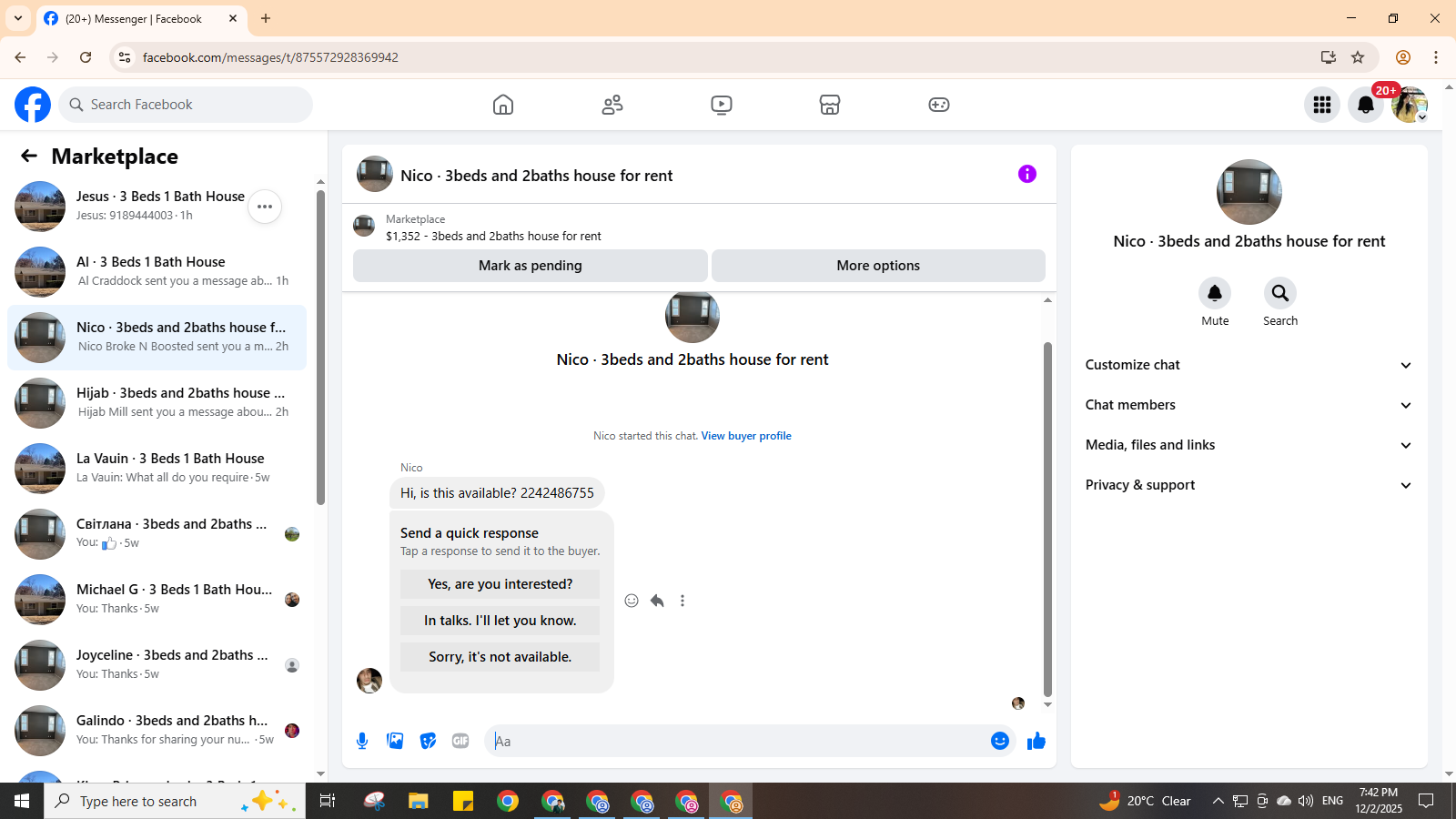
Task: Open the Facebook menu grid icon
Action: point(1322,105)
